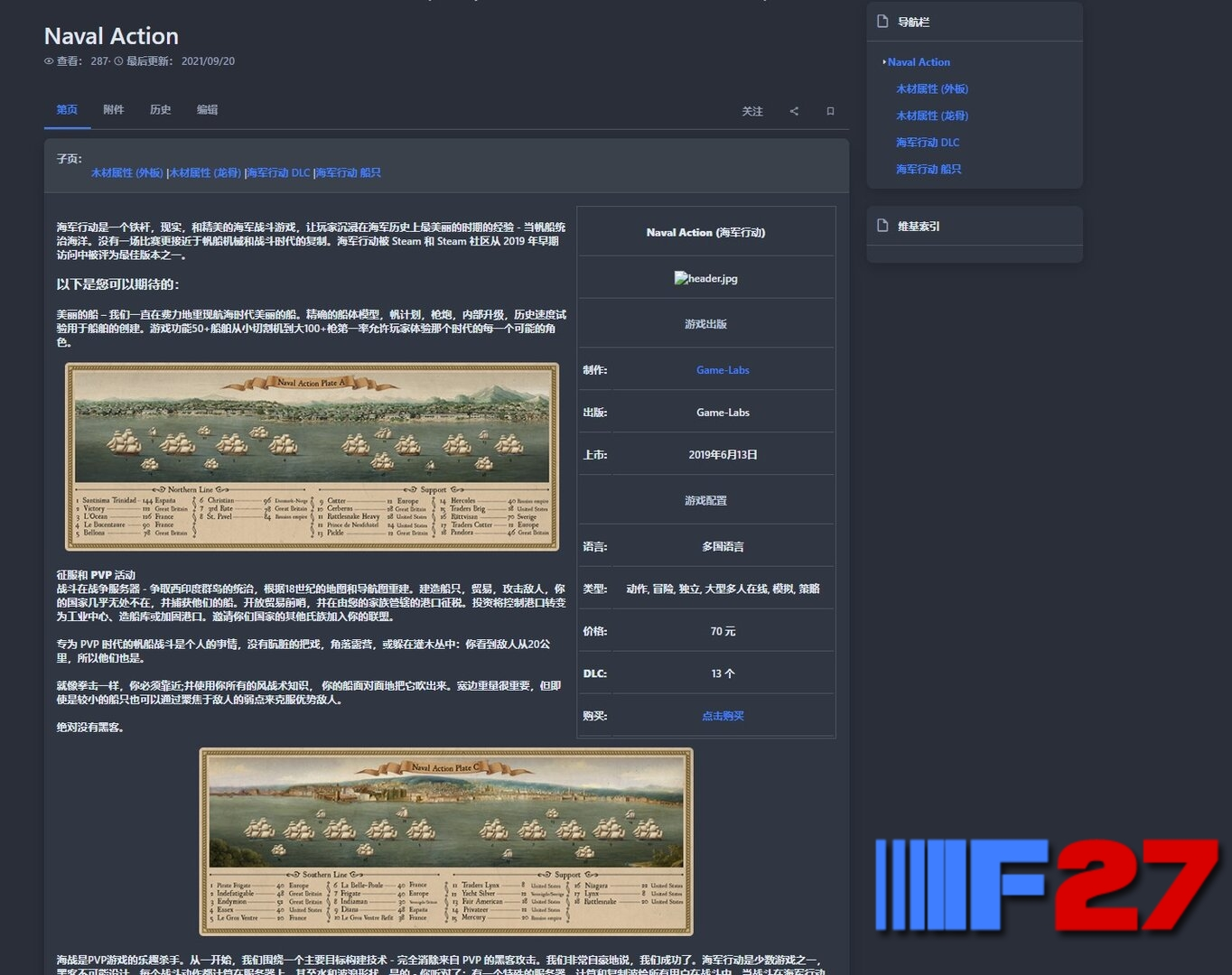
Task: Select 海军行动 DLC in sidebar navigation
Action: click(x=928, y=143)
